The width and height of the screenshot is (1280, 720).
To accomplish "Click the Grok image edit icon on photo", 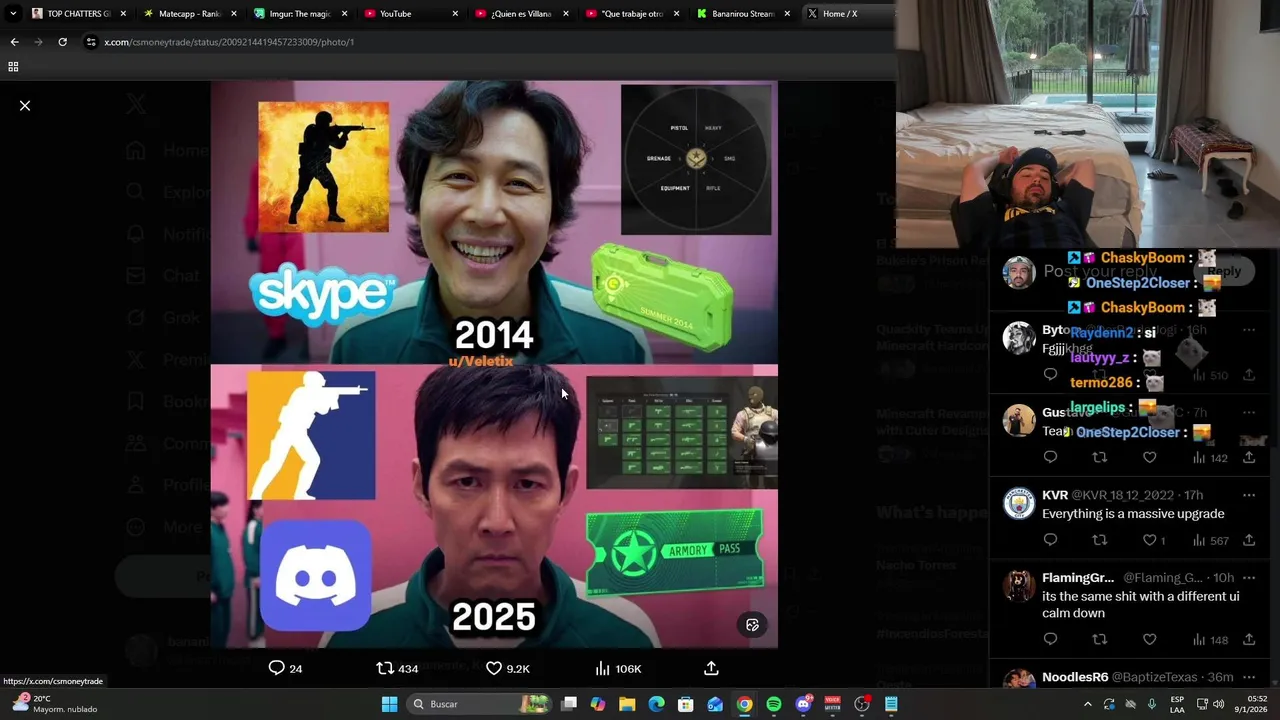I will (752, 625).
